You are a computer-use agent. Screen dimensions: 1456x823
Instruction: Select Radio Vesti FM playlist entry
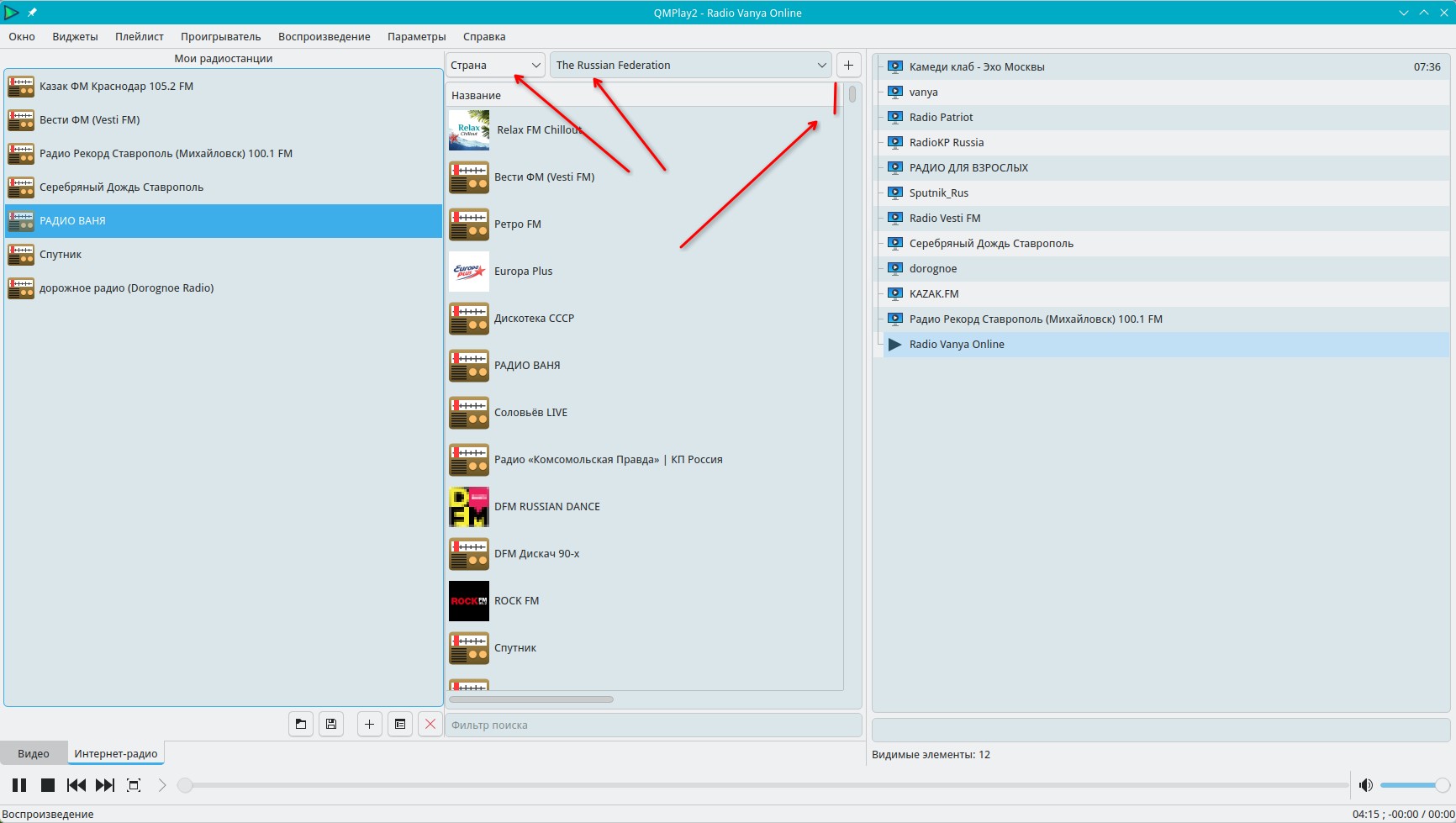(1166, 218)
